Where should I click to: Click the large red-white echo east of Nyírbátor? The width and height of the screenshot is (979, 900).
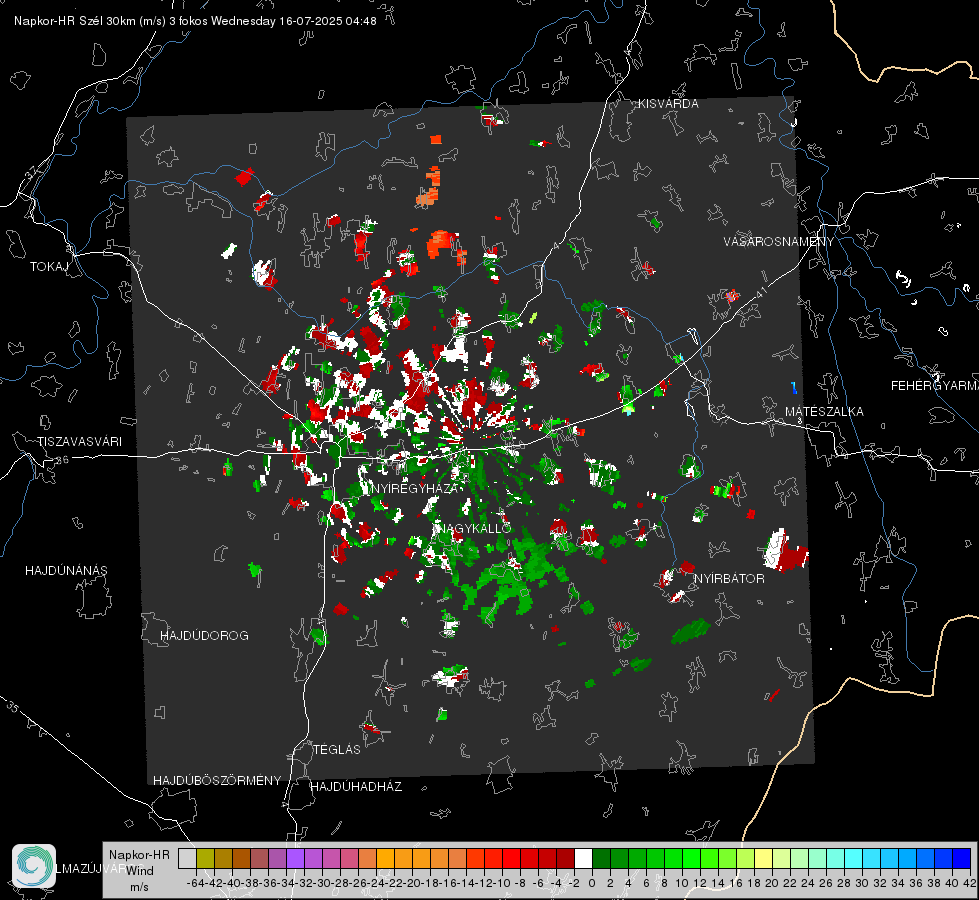[x=787, y=550]
